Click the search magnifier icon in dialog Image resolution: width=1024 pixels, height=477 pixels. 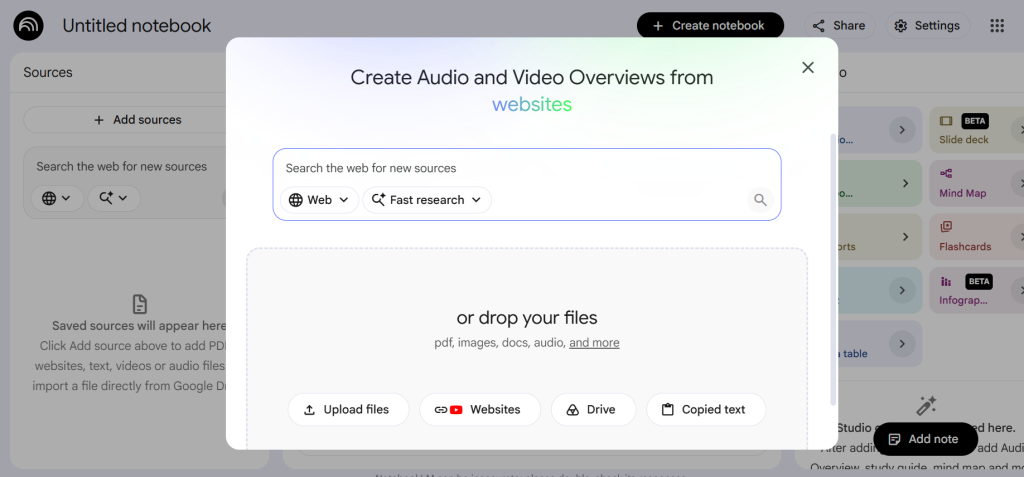pos(760,200)
